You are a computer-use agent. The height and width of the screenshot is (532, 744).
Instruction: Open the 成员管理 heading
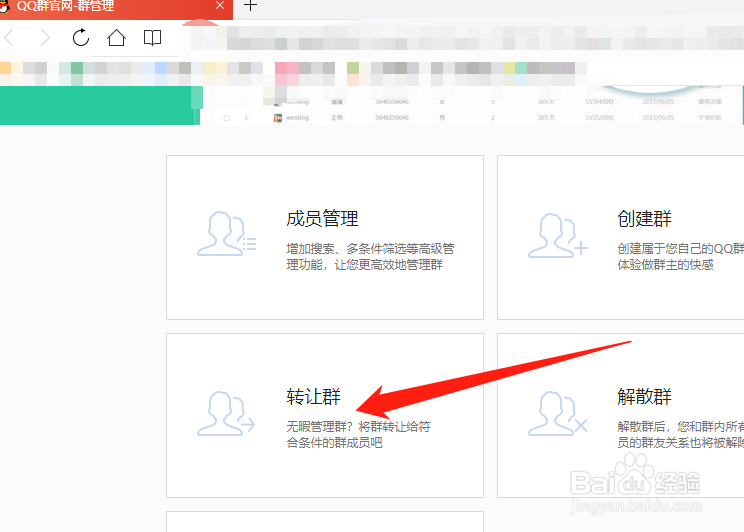coord(323,219)
